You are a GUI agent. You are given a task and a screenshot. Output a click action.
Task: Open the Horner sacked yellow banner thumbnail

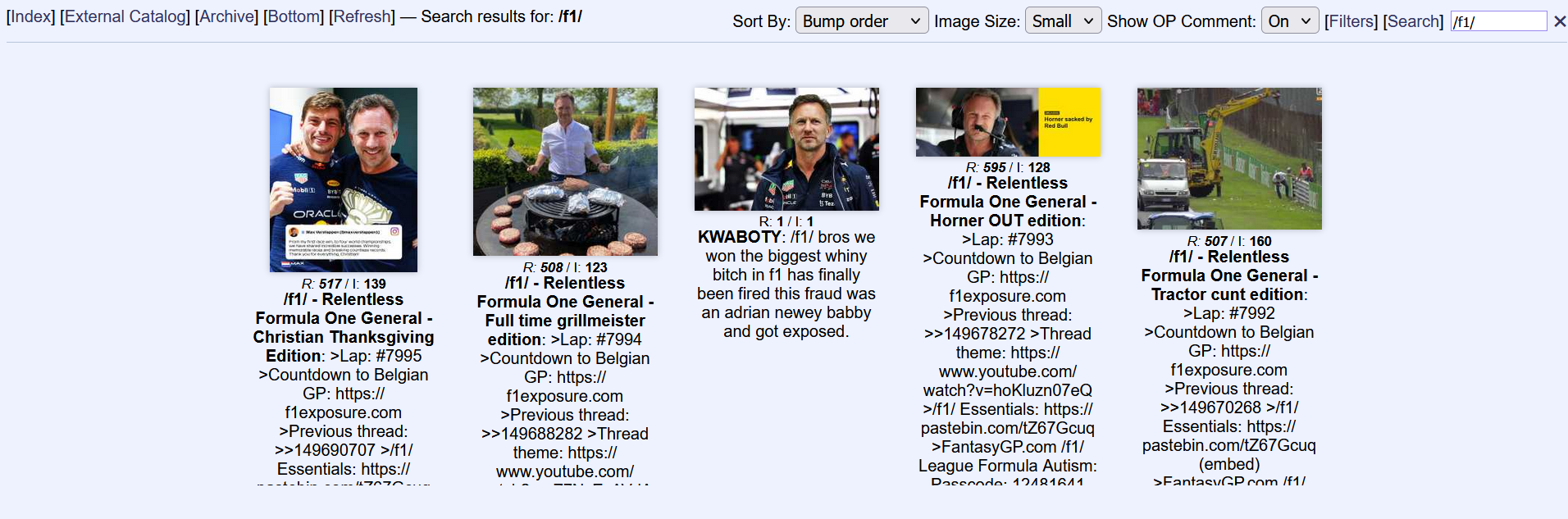(1008, 122)
